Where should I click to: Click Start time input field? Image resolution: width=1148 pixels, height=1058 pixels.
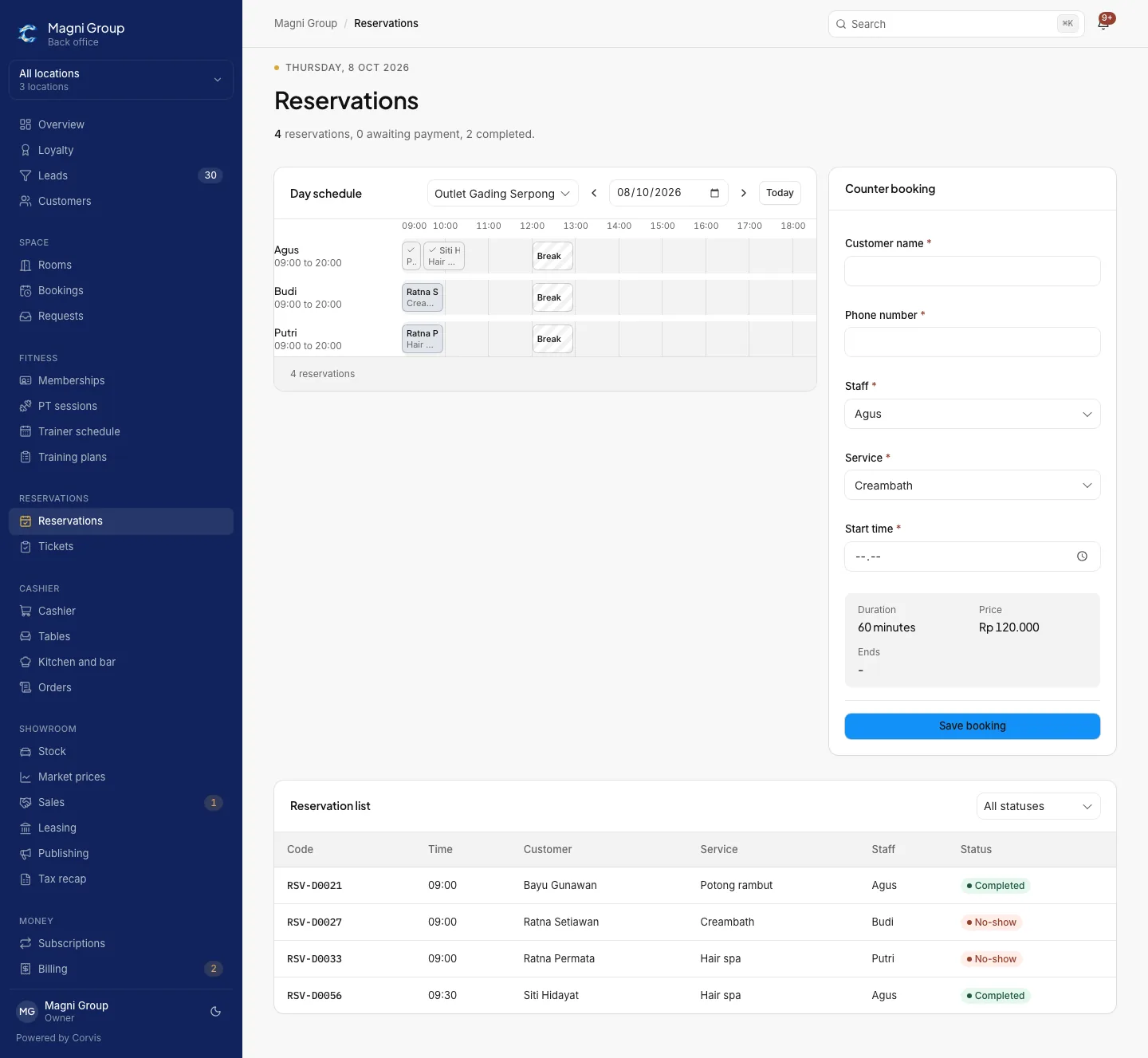coord(973,557)
